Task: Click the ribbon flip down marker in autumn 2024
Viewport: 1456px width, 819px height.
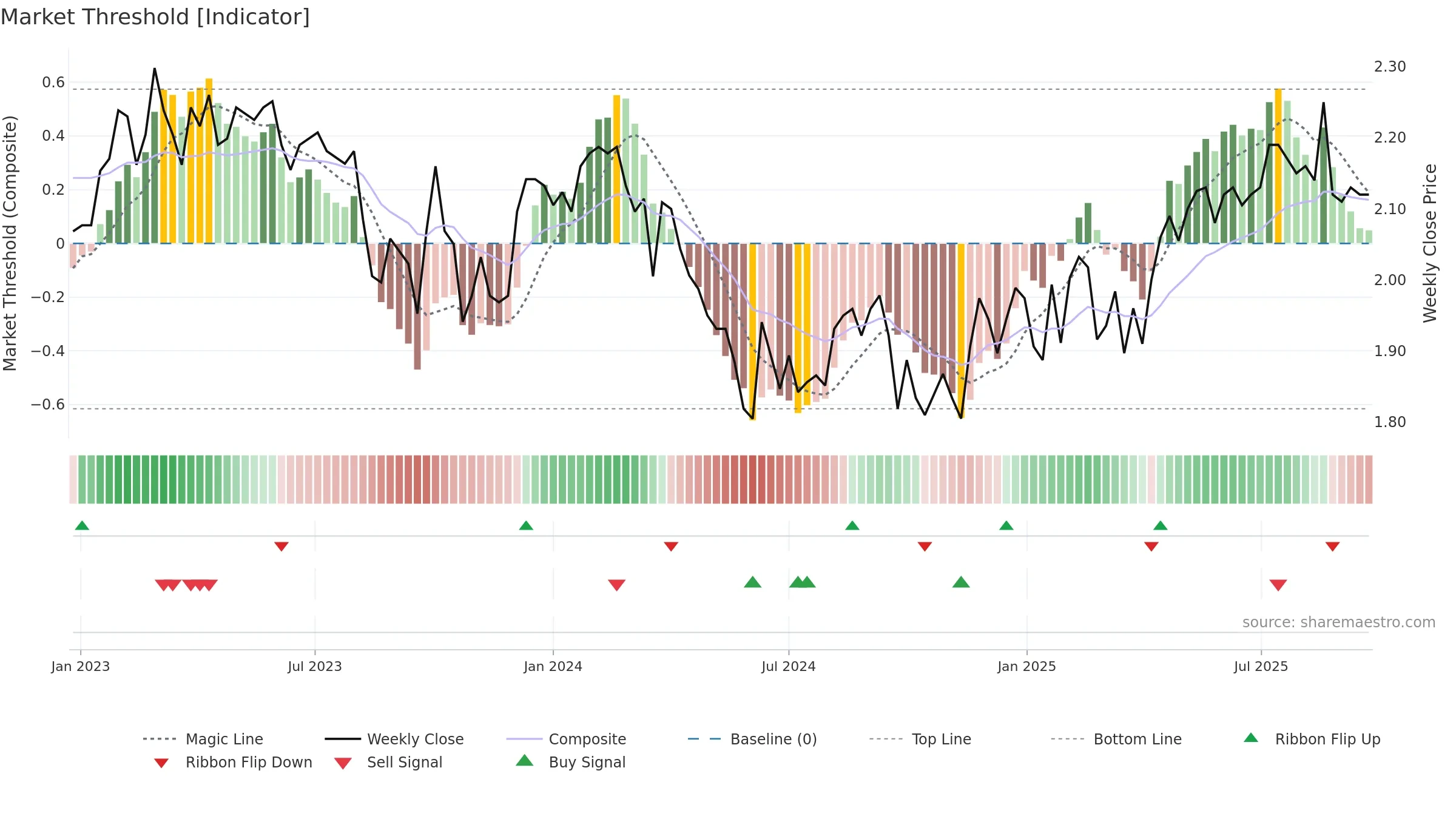Action: (x=925, y=547)
